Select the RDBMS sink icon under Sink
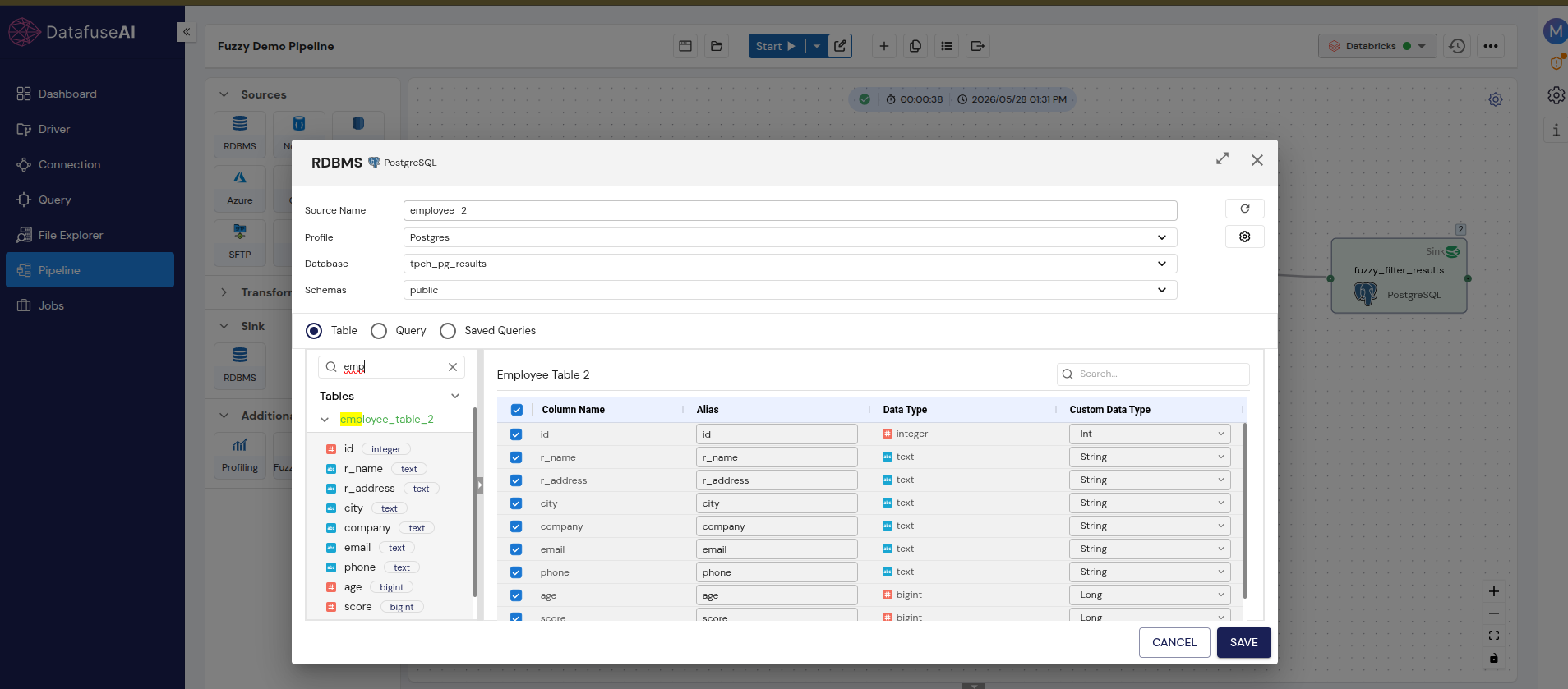1568x689 pixels. [240, 365]
